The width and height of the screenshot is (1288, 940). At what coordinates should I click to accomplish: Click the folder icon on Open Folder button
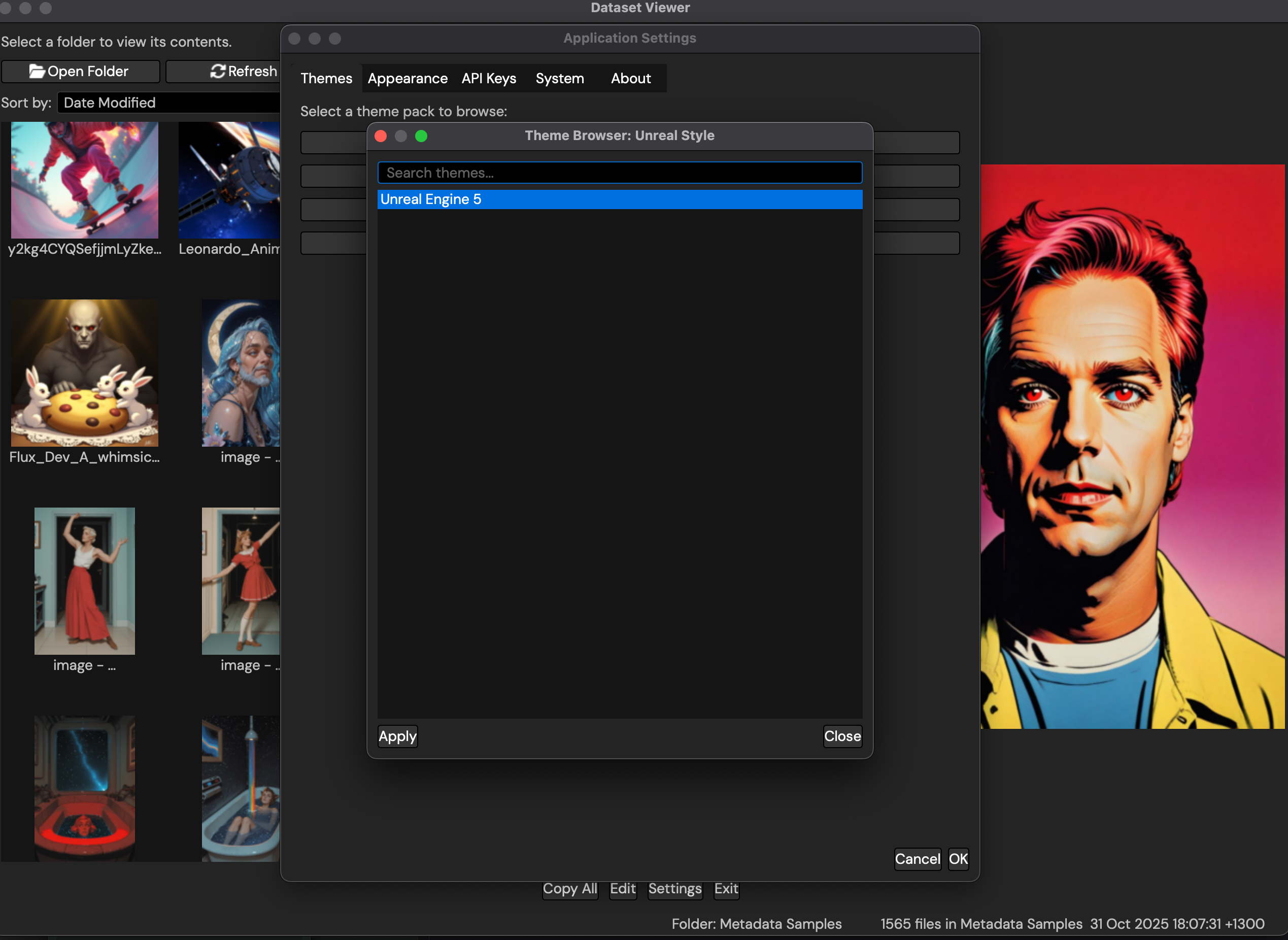point(37,71)
